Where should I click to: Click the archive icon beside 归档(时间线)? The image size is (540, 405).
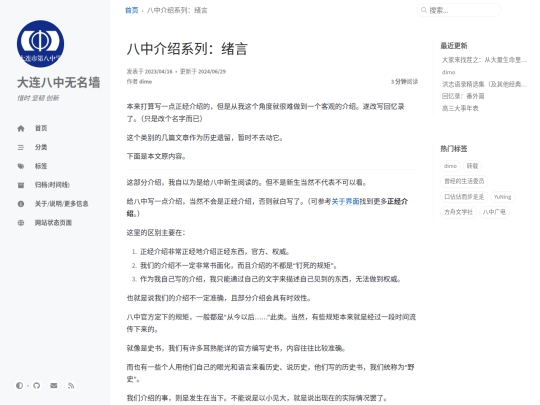21,185
